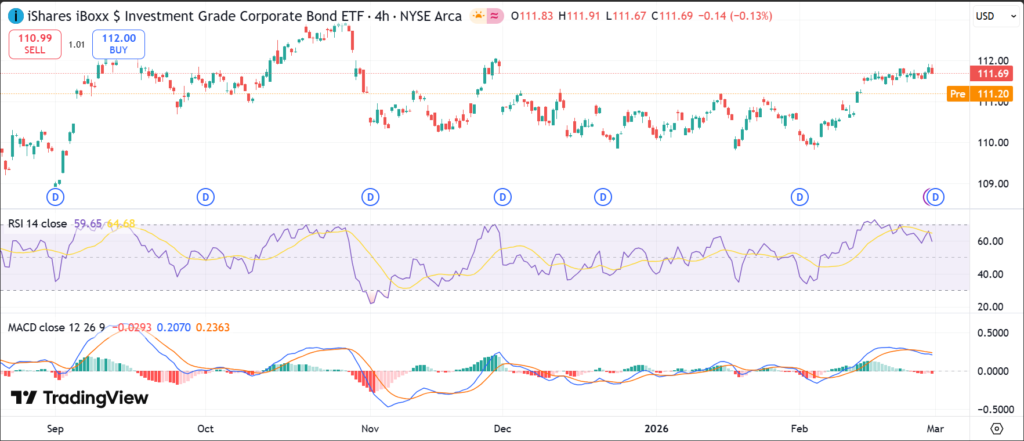Click the D dividend marker above Oct

[207, 195]
